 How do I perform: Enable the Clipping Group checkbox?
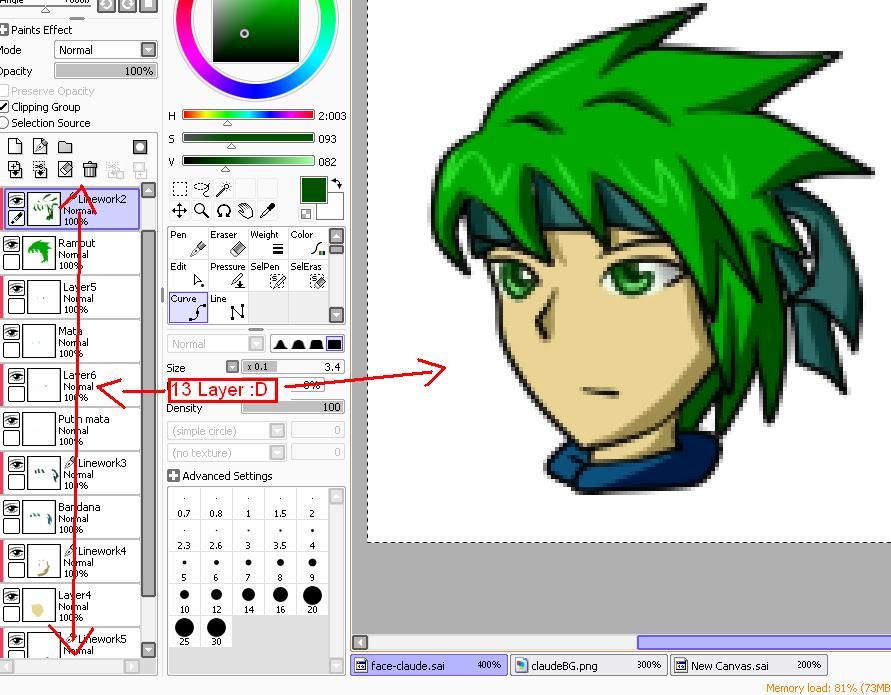click(5, 107)
